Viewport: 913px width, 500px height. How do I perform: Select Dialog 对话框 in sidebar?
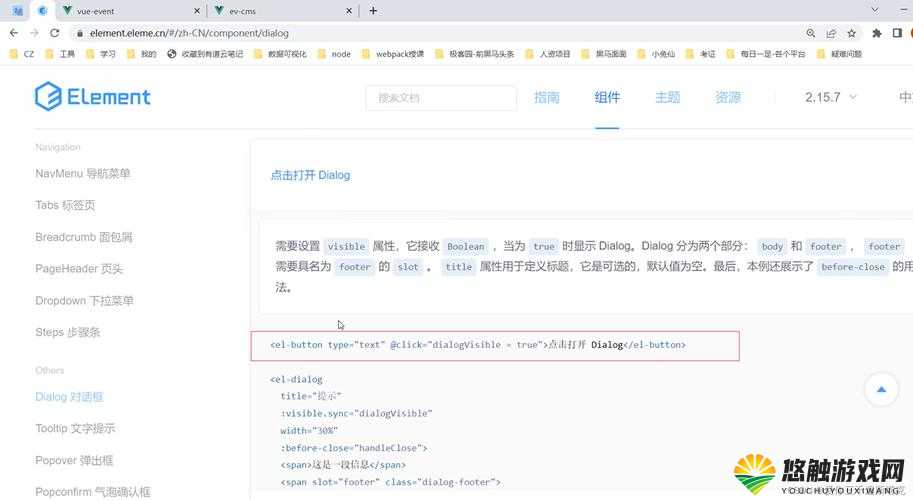point(69,396)
